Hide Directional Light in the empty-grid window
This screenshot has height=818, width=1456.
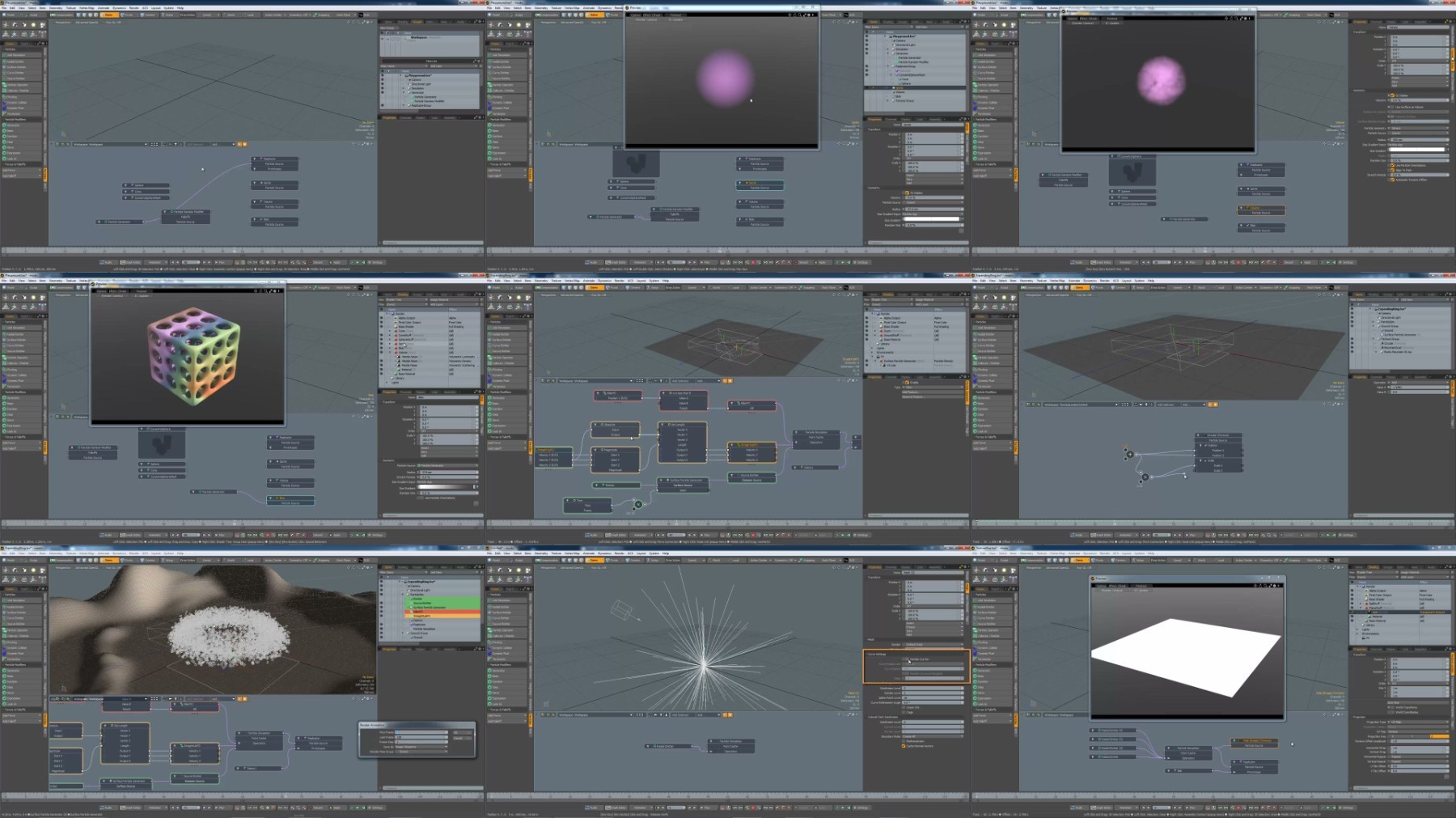pos(383,84)
